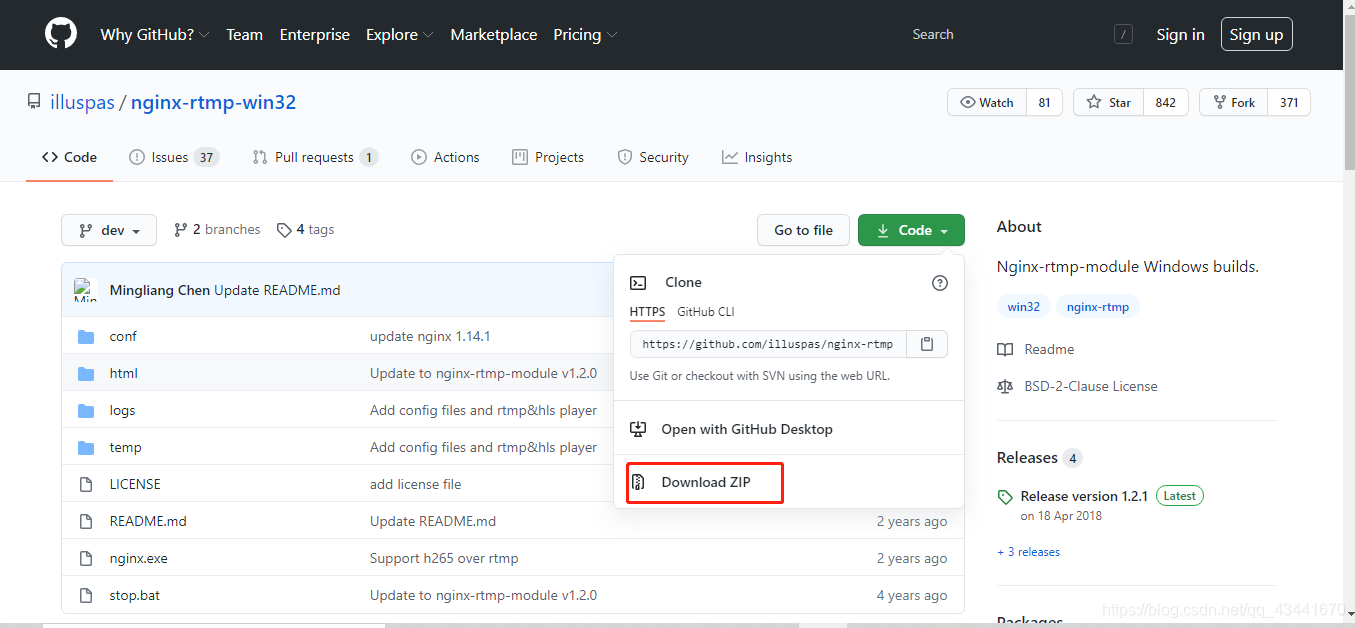View the 371 forks count
1355x628 pixels.
[1289, 102]
